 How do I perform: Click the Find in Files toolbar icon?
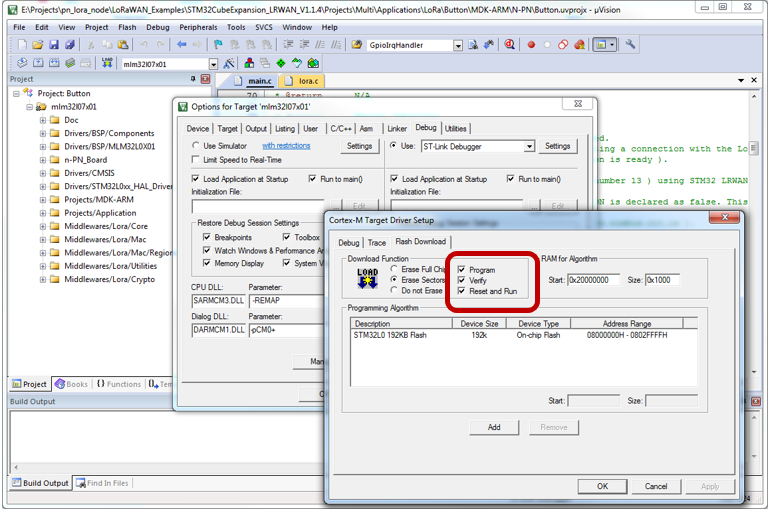(x=356, y=45)
